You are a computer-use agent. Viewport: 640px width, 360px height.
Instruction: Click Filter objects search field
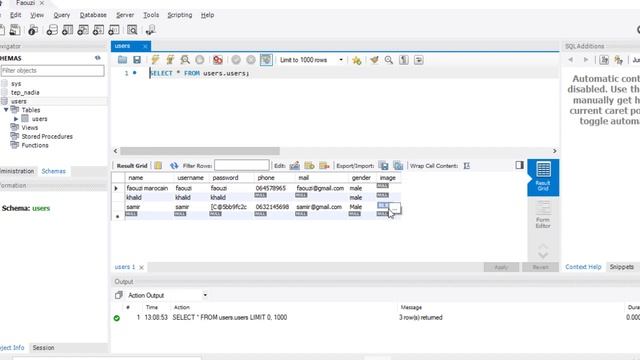pos(52,71)
